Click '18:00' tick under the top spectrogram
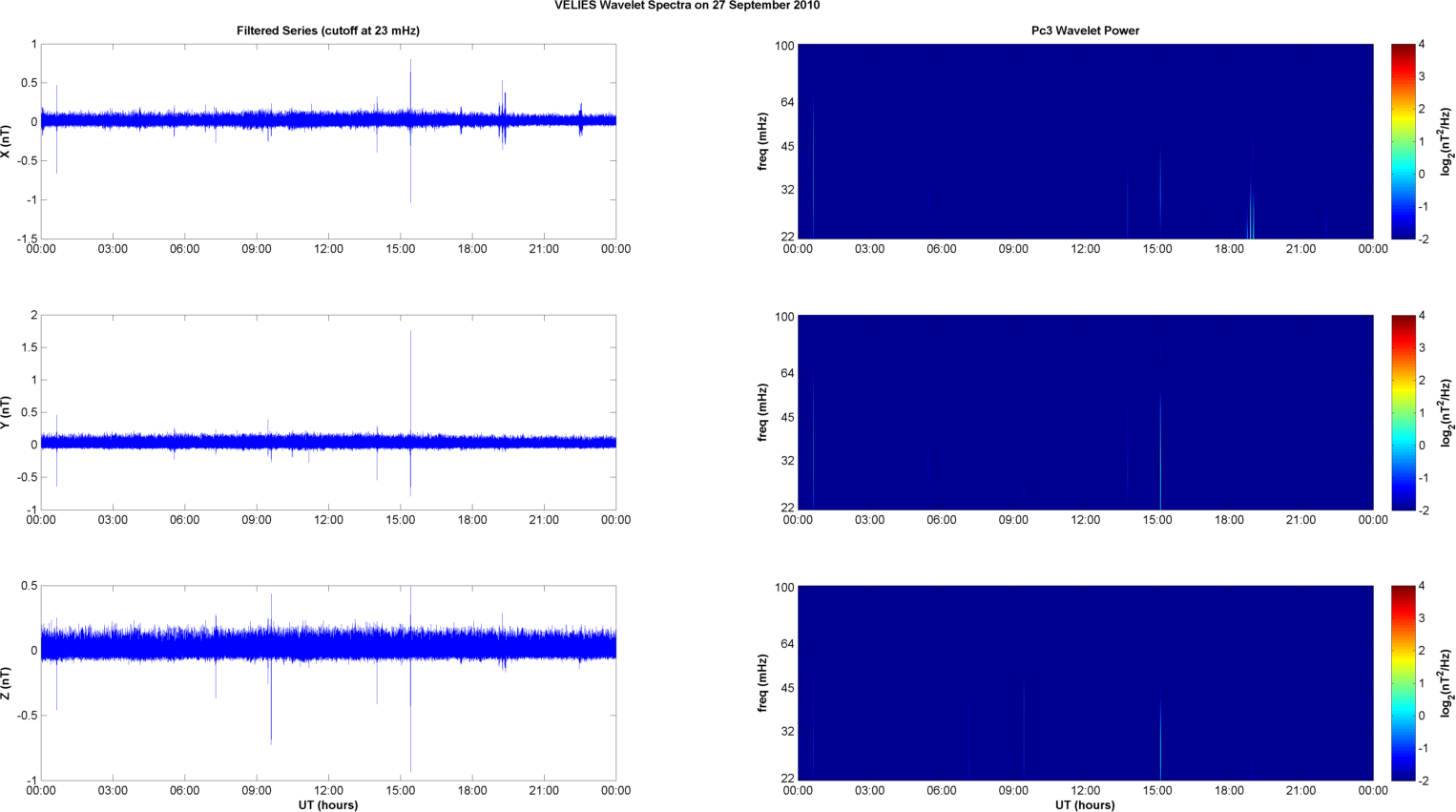The width and height of the screenshot is (1456, 812). point(1229,249)
